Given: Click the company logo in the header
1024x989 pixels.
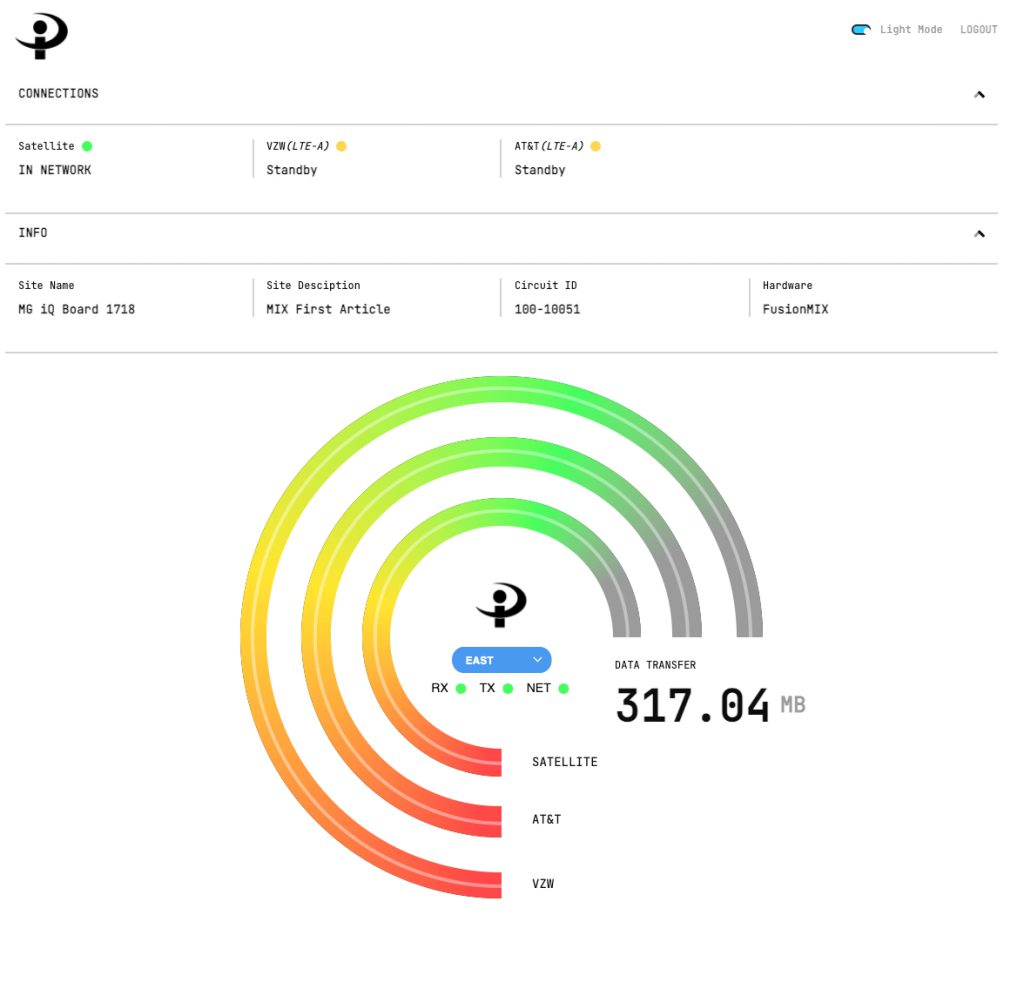Looking at the screenshot, I should click(x=41, y=36).
